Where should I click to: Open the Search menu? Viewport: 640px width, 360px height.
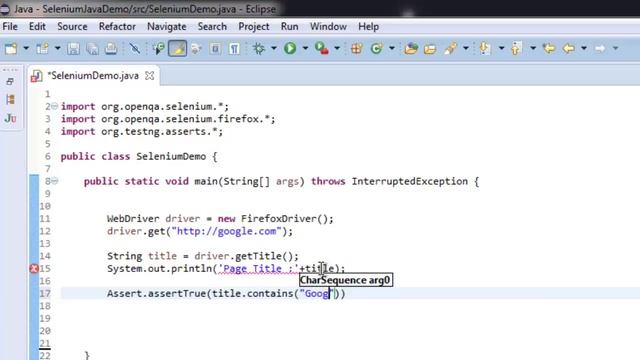tap(212, 27)
